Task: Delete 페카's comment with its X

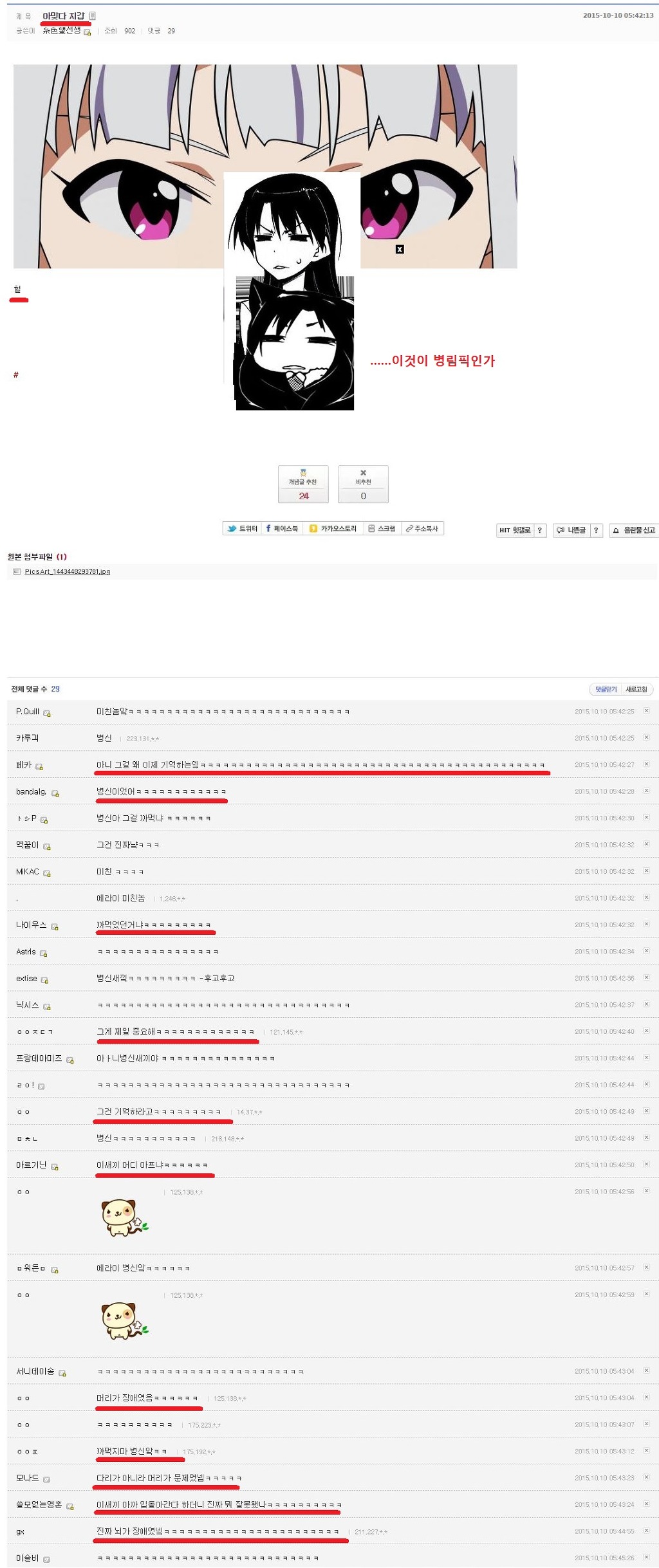Action: (x=646, y=764)
